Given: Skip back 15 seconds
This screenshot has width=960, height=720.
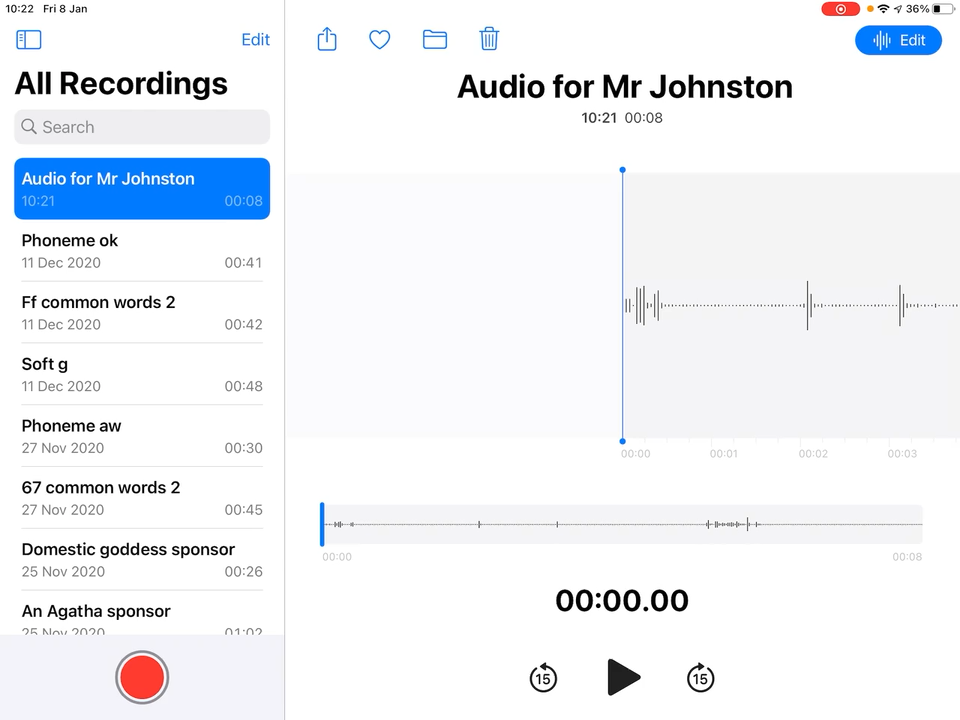Looking at the screenshot, I should pos(543,678).
